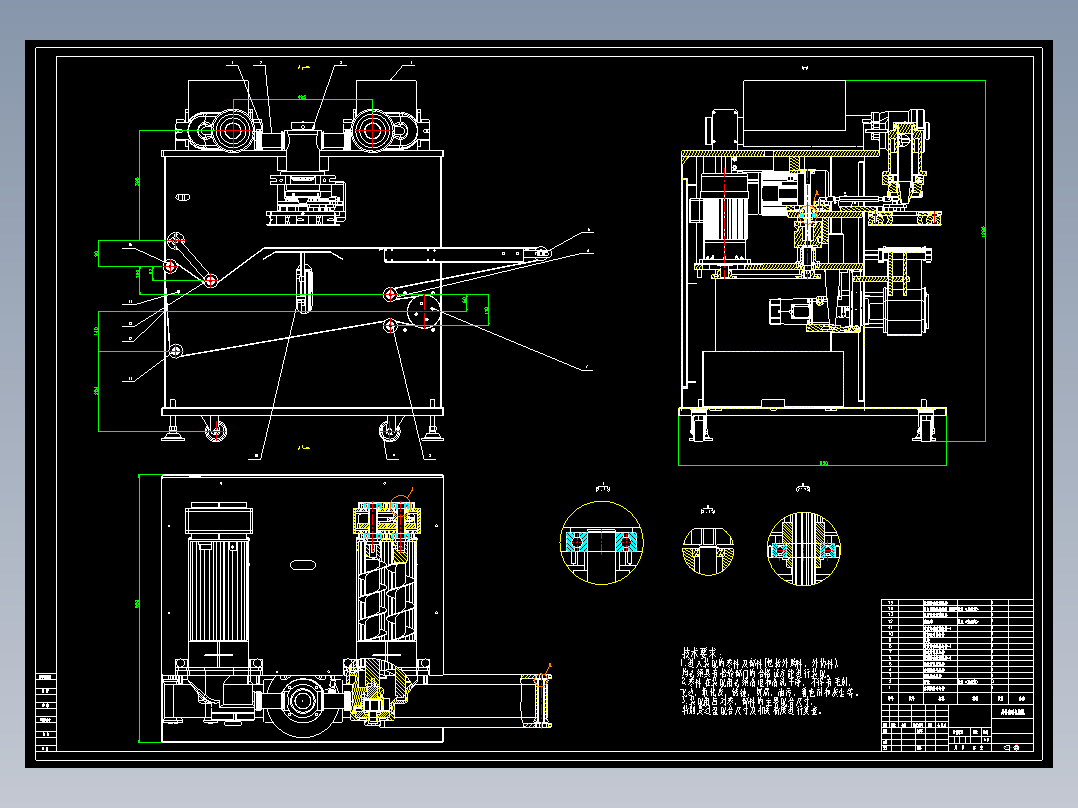The height and width of the screenshot is (808, 1078).
Task: Select the large red-crossed roller right of the cabinet
Action: [x=424, y=311]
